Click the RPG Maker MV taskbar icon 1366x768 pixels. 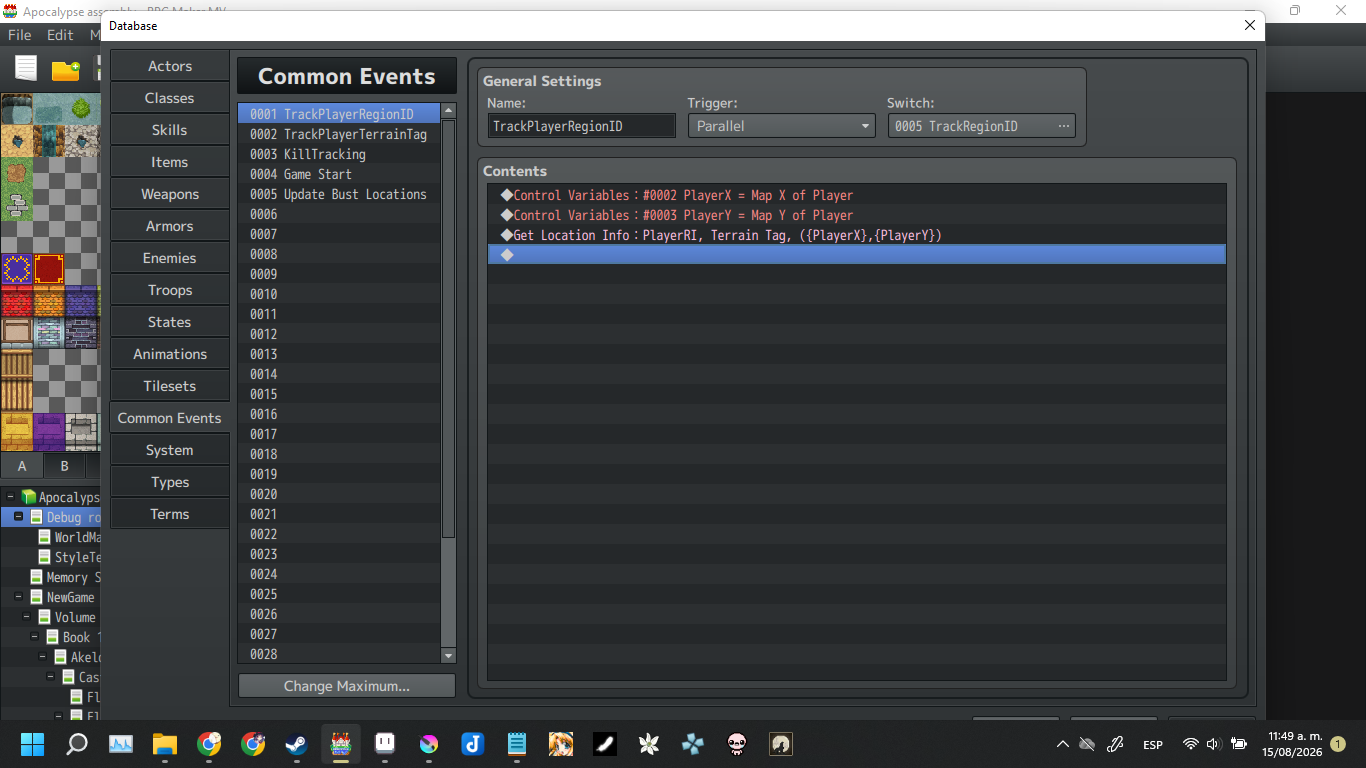click(341, 744)
